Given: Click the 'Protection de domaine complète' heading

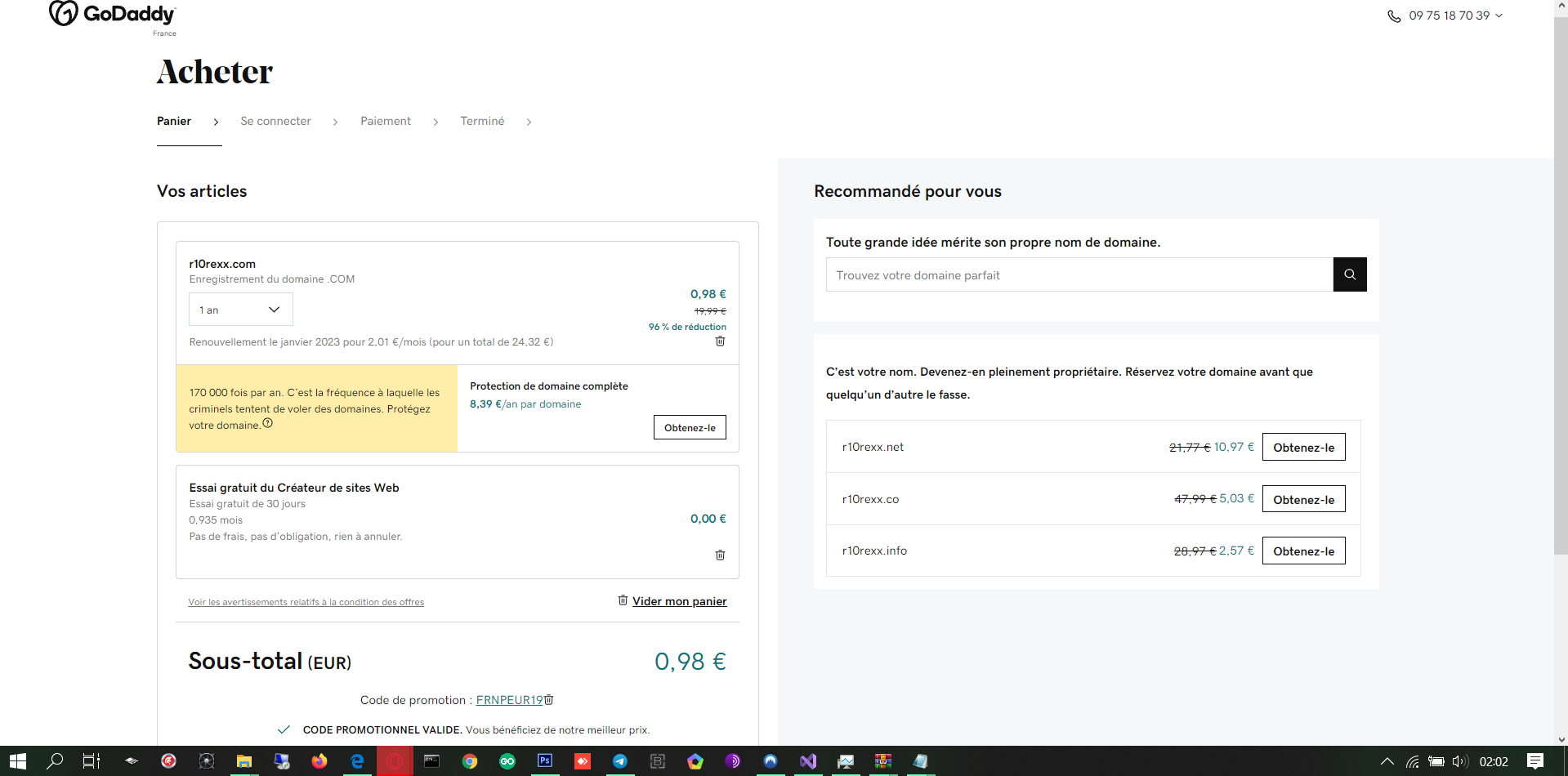Looking at the screenshot, I should 549,386.
